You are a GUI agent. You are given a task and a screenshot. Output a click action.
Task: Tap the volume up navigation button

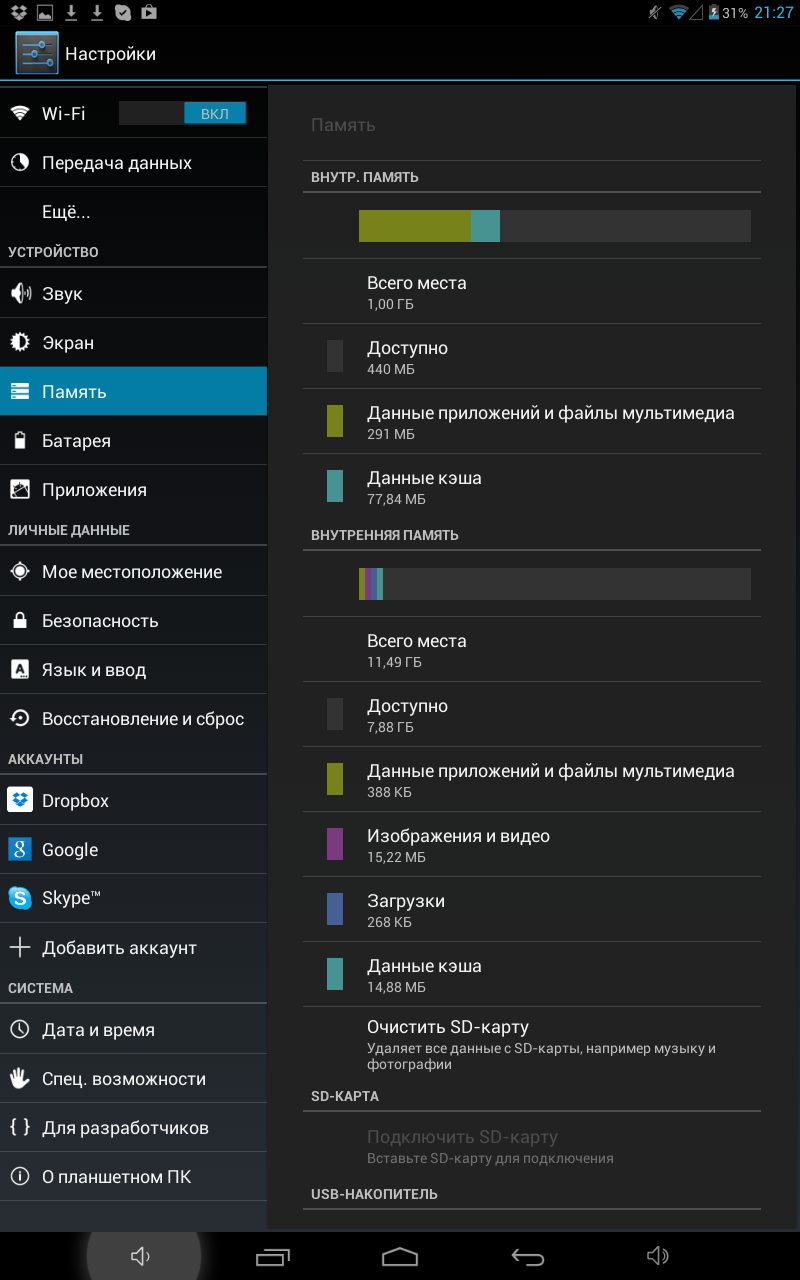point(658,1256)
